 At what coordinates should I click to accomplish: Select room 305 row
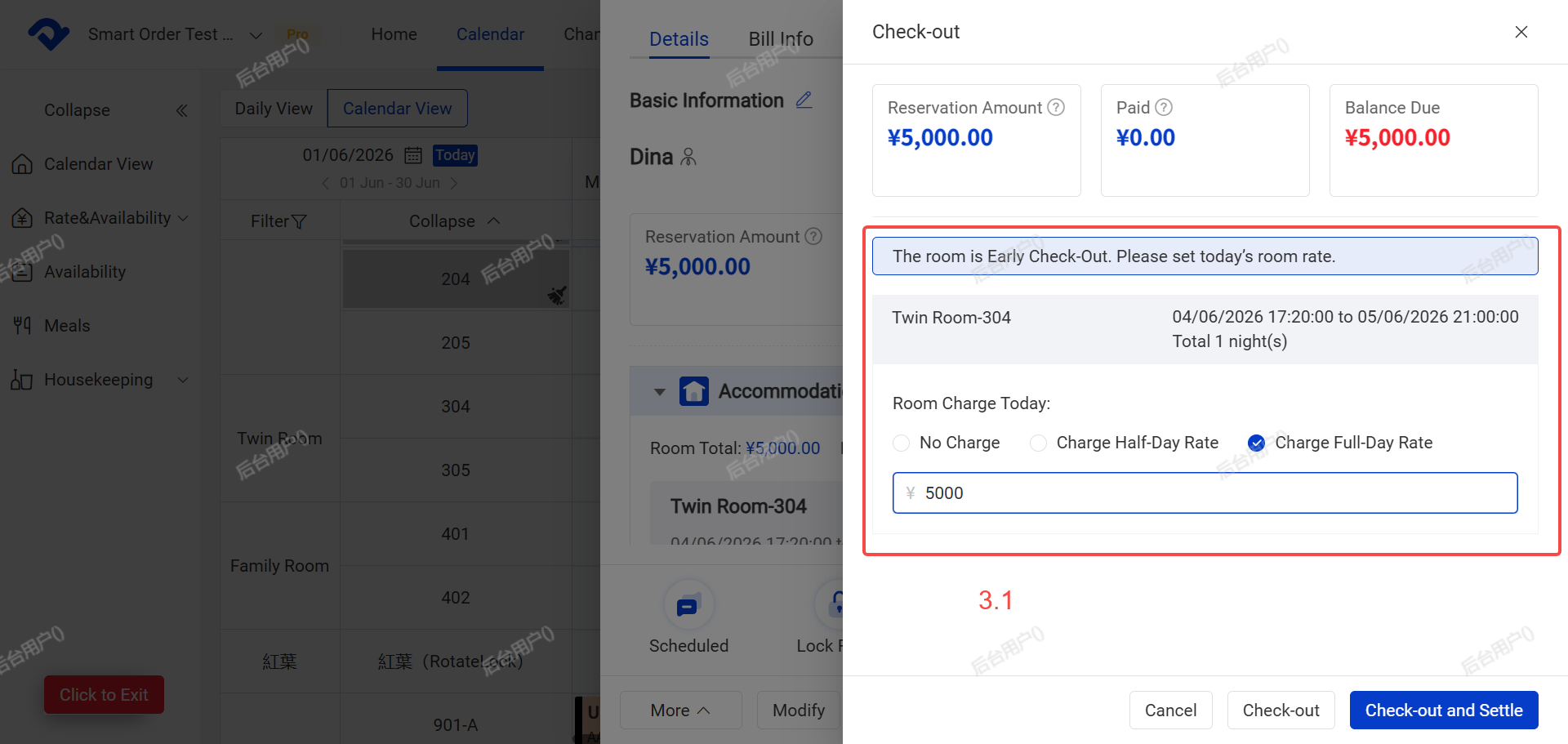click(456, 470)
